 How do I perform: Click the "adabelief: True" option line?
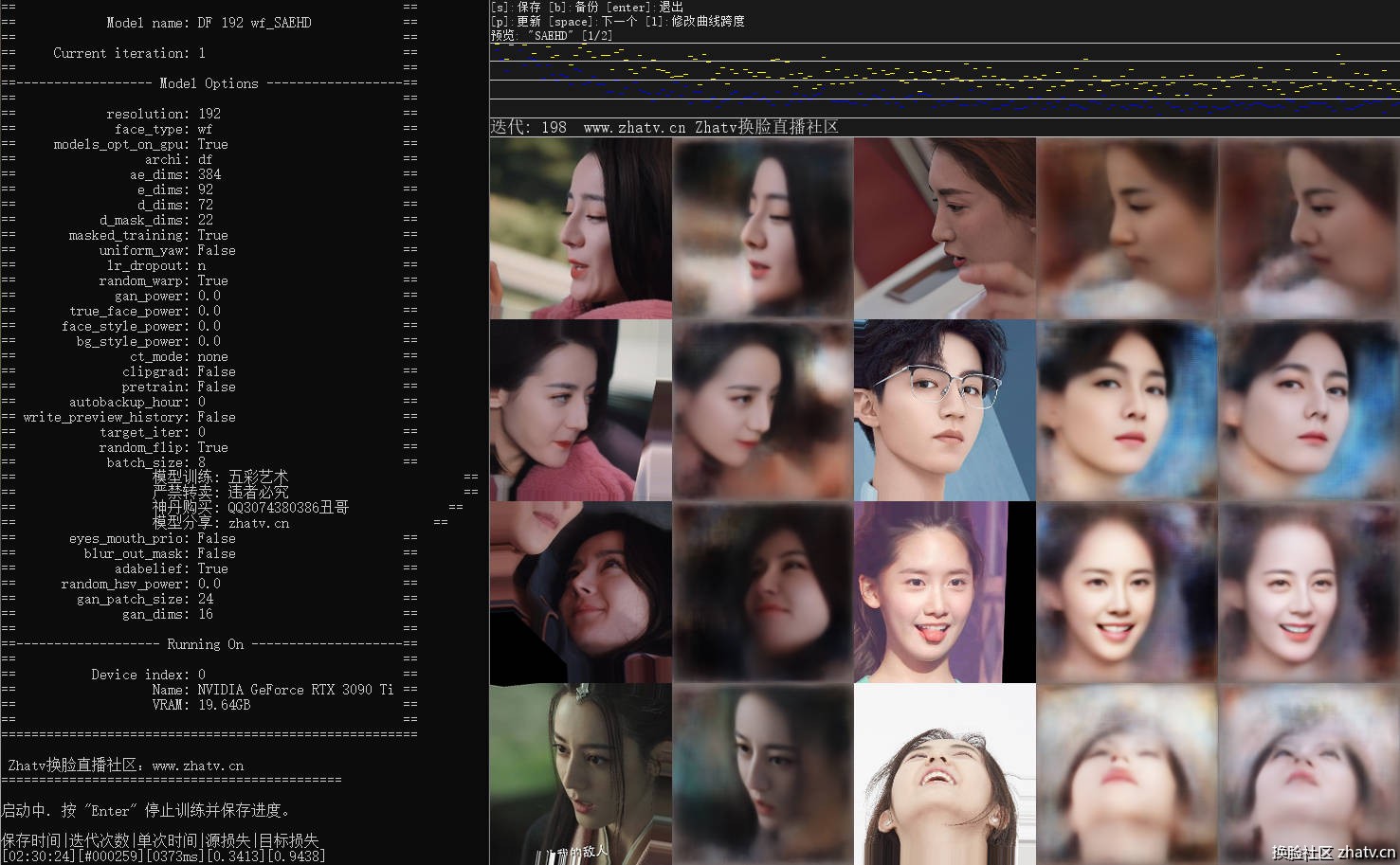click(x=171, y=568)
